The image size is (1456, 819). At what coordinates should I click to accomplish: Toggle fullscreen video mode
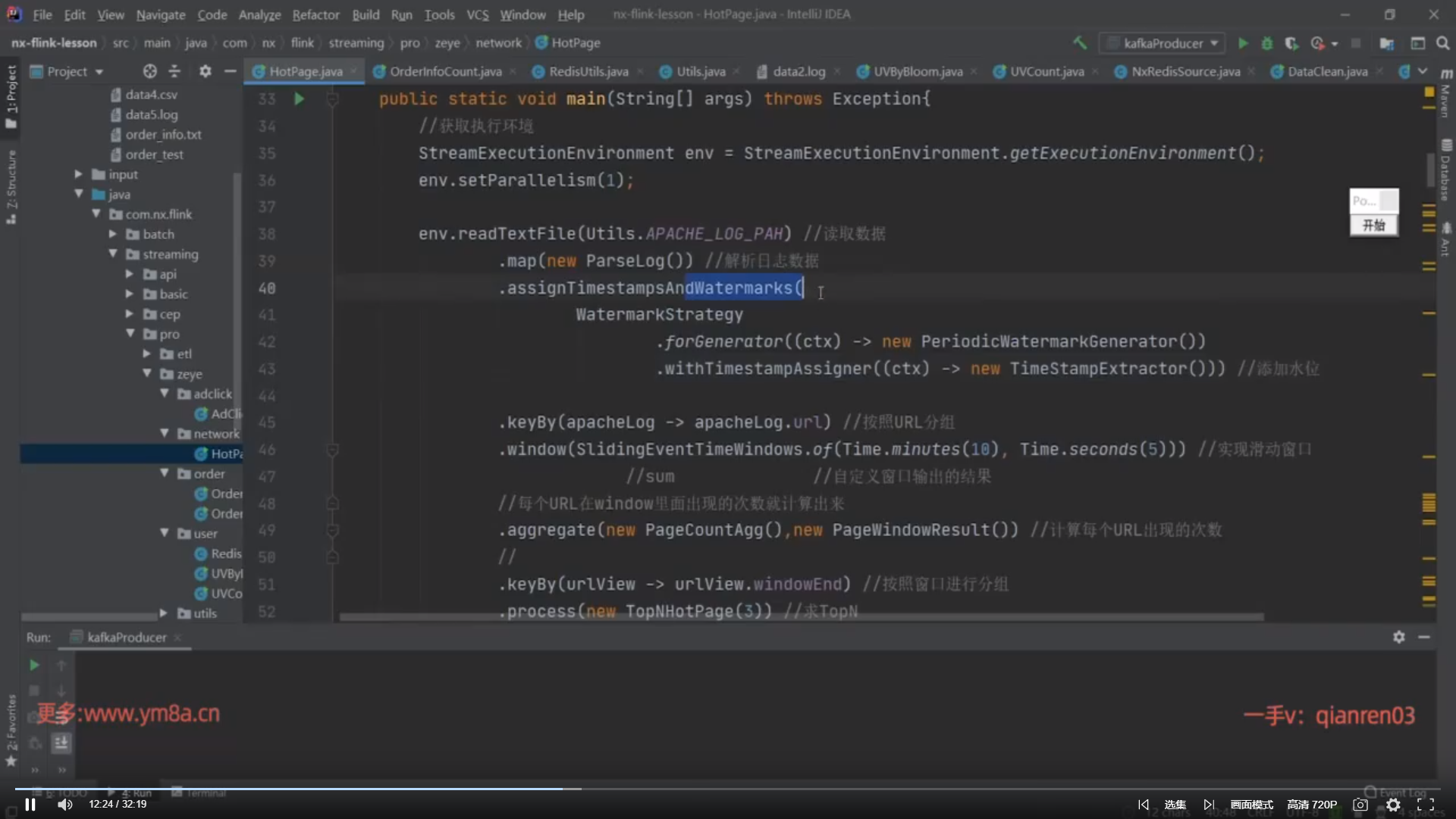coord(1426,805)
